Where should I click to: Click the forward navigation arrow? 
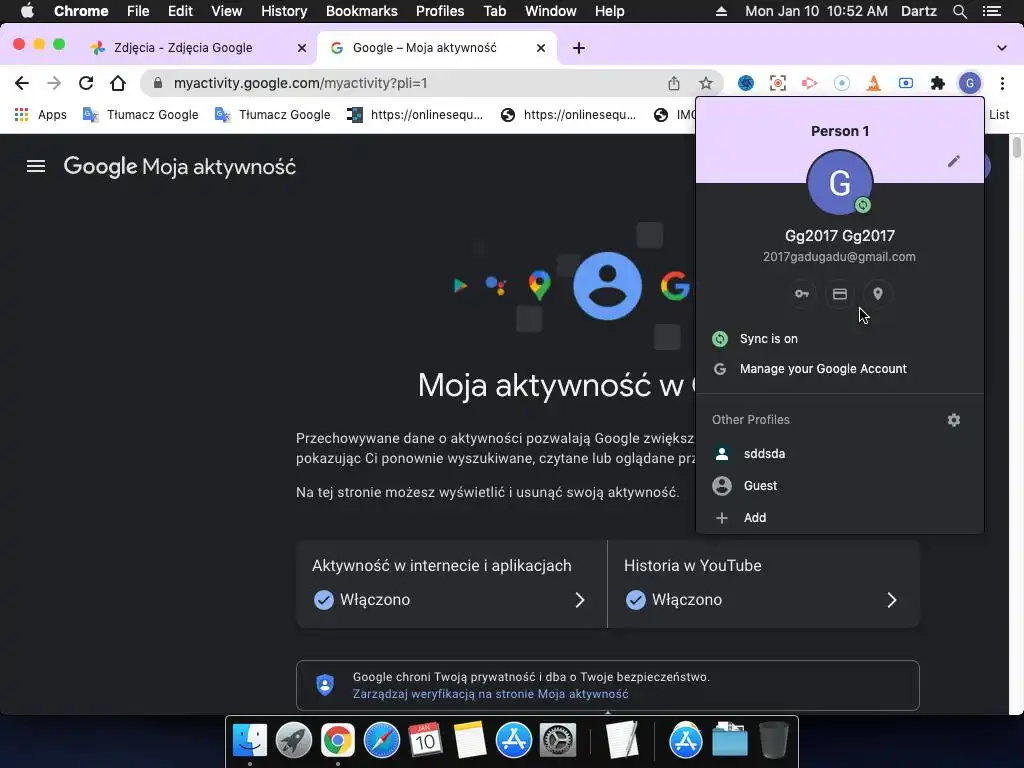[x=54, y=83]
